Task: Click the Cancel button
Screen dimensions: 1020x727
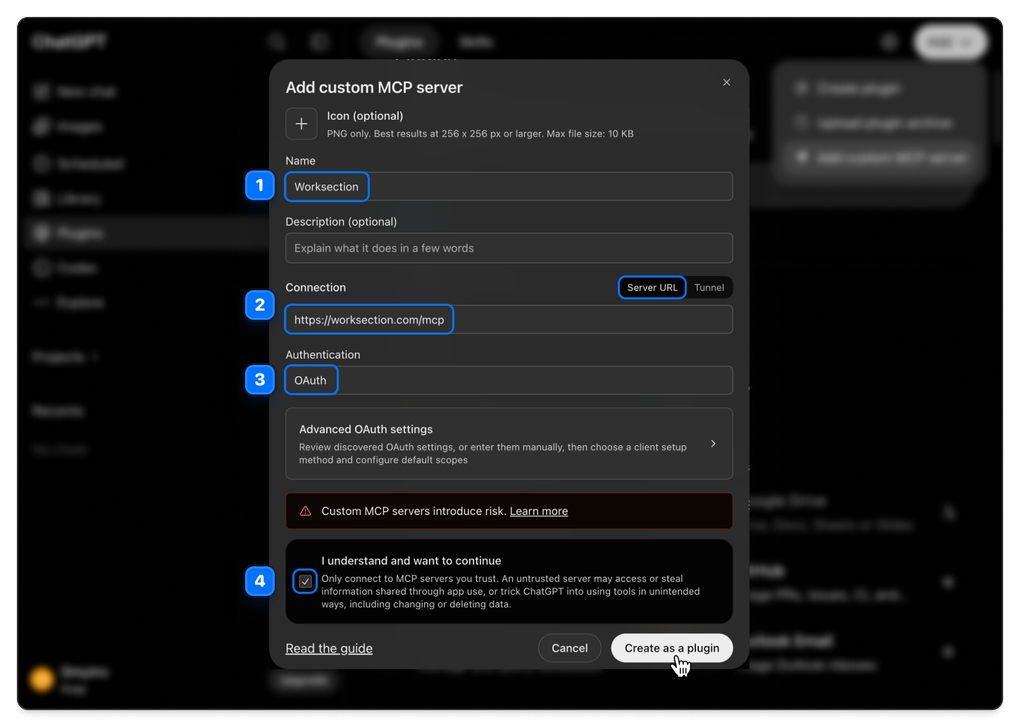Action: coord(569,648)
